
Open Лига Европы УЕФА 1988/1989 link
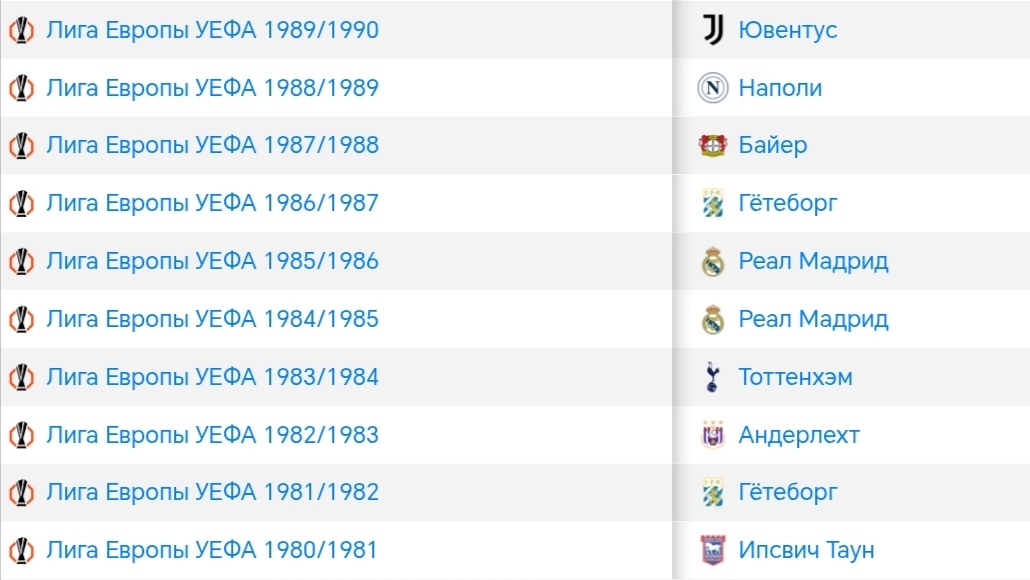[x=212, y=88]
